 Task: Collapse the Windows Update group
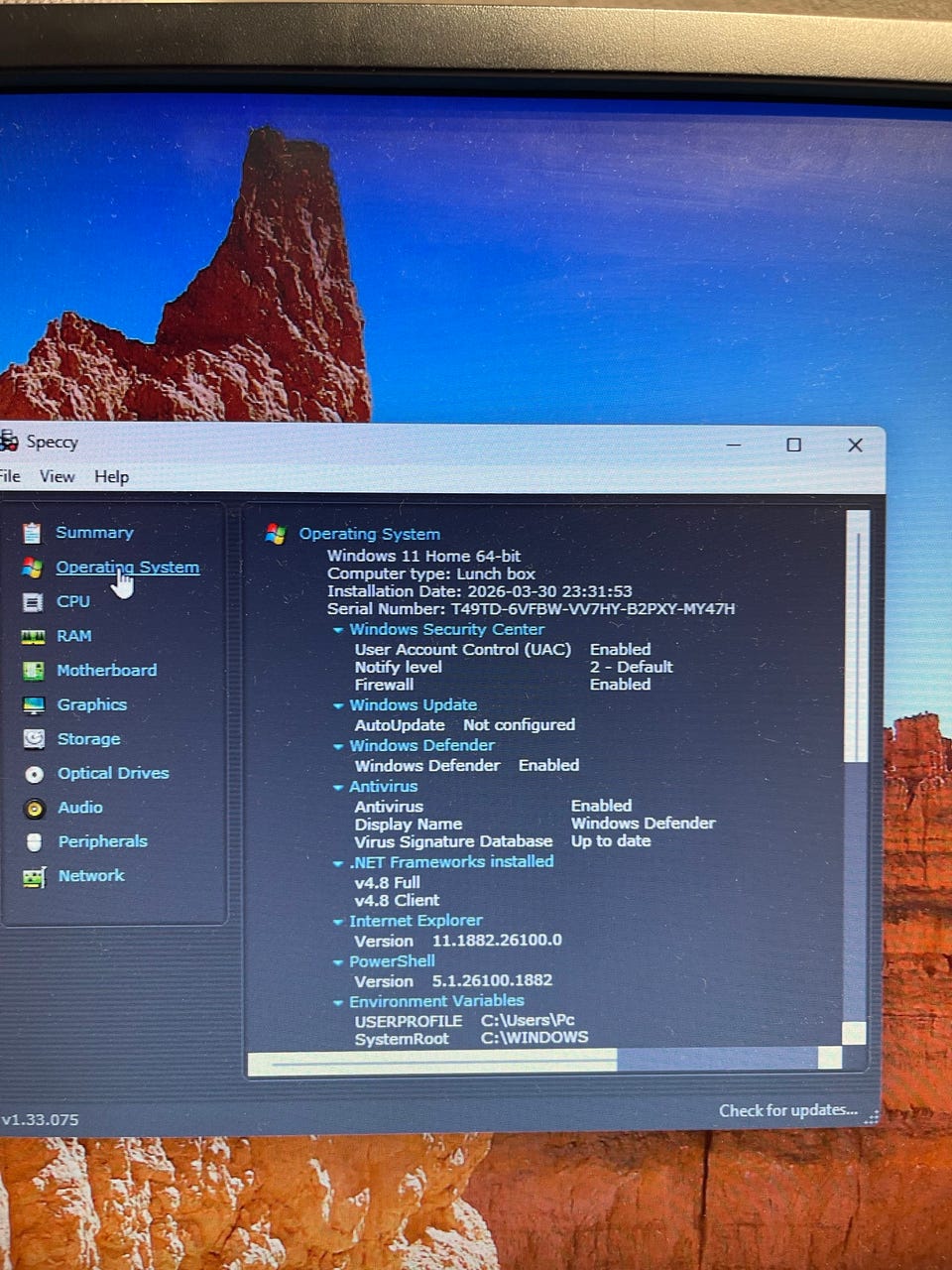(x=338, y=705)
